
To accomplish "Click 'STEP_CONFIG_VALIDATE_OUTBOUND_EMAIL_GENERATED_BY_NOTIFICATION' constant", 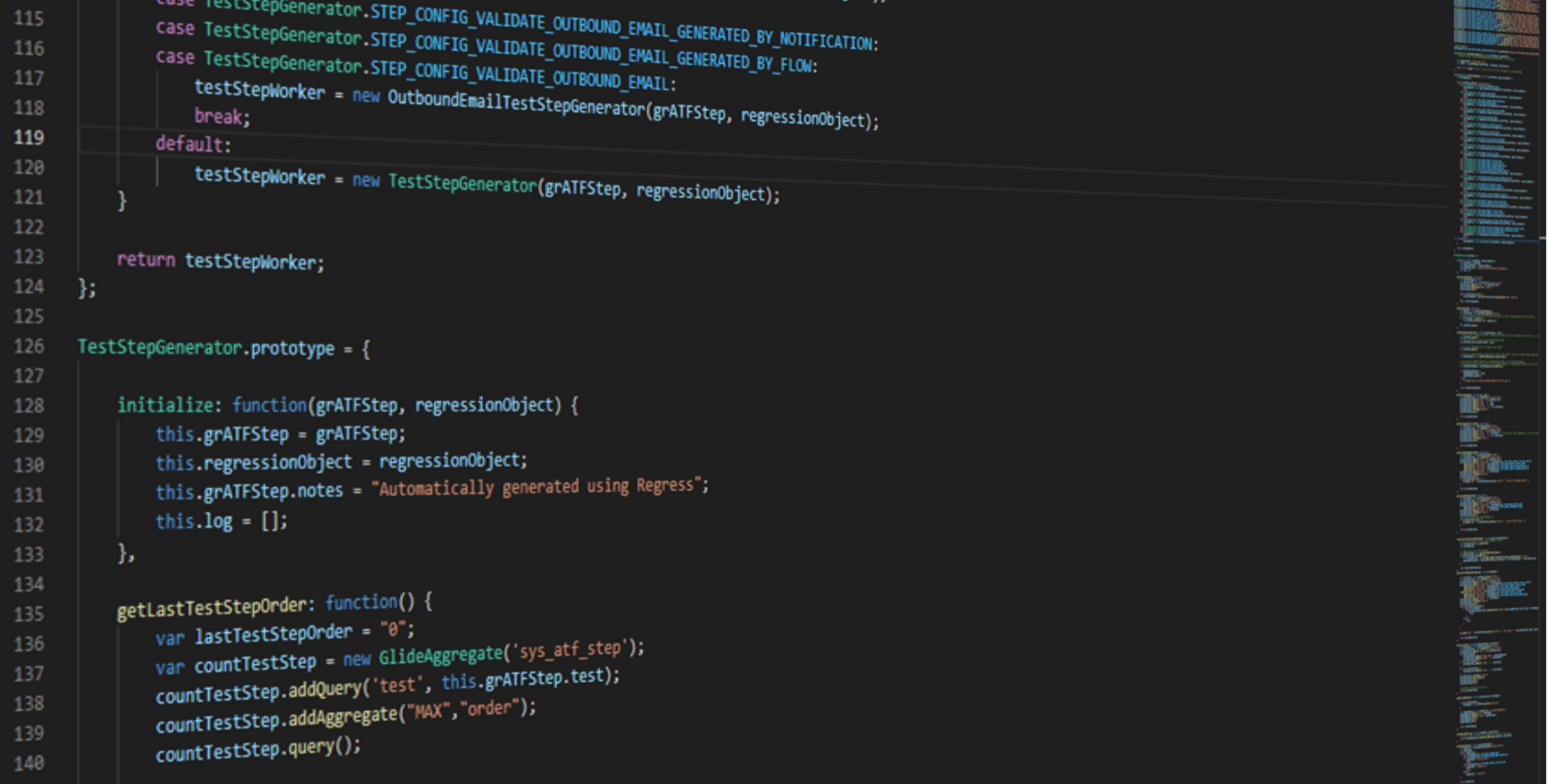I will tap(623, 28).
